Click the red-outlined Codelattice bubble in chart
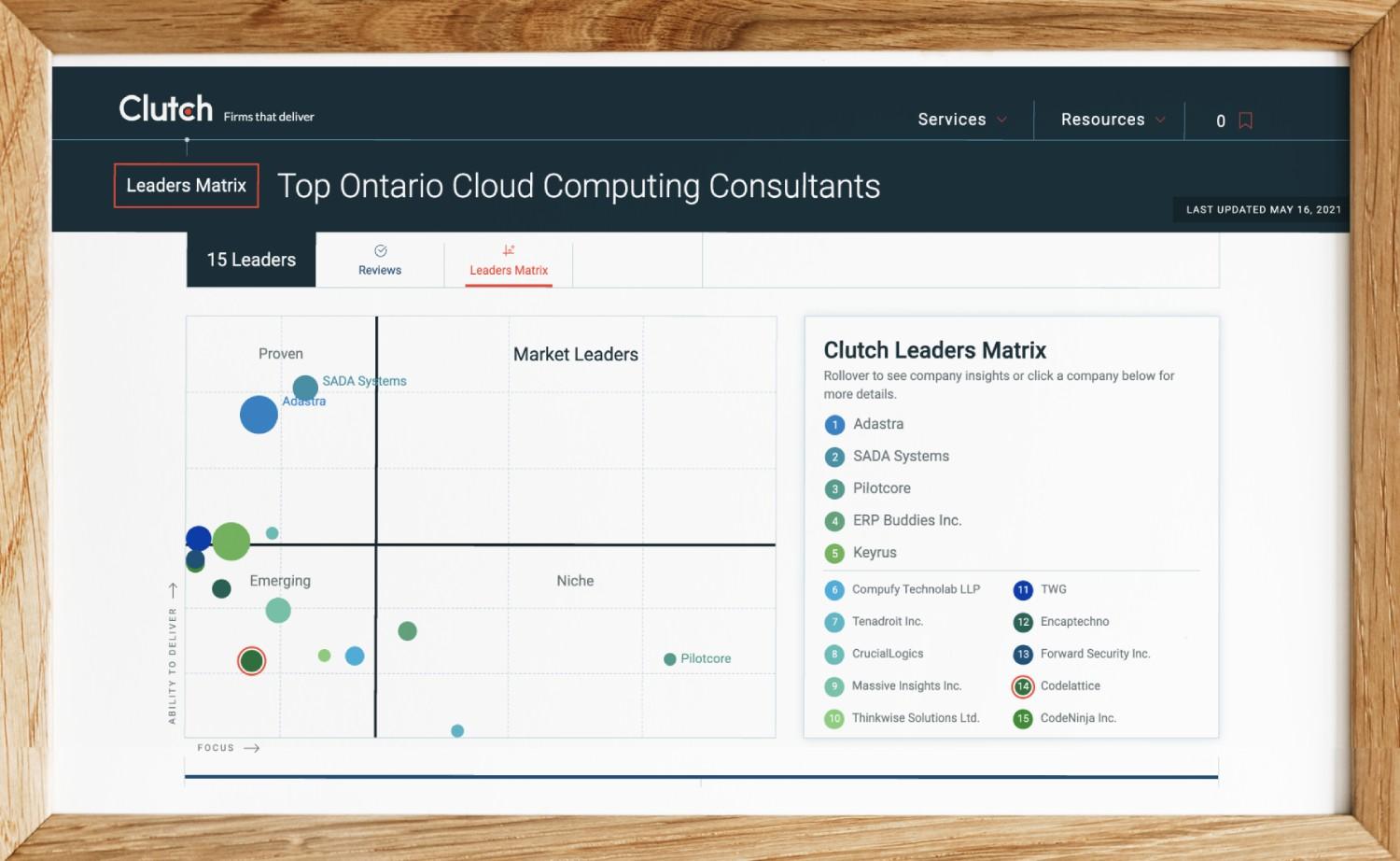 tap(251, 661)
